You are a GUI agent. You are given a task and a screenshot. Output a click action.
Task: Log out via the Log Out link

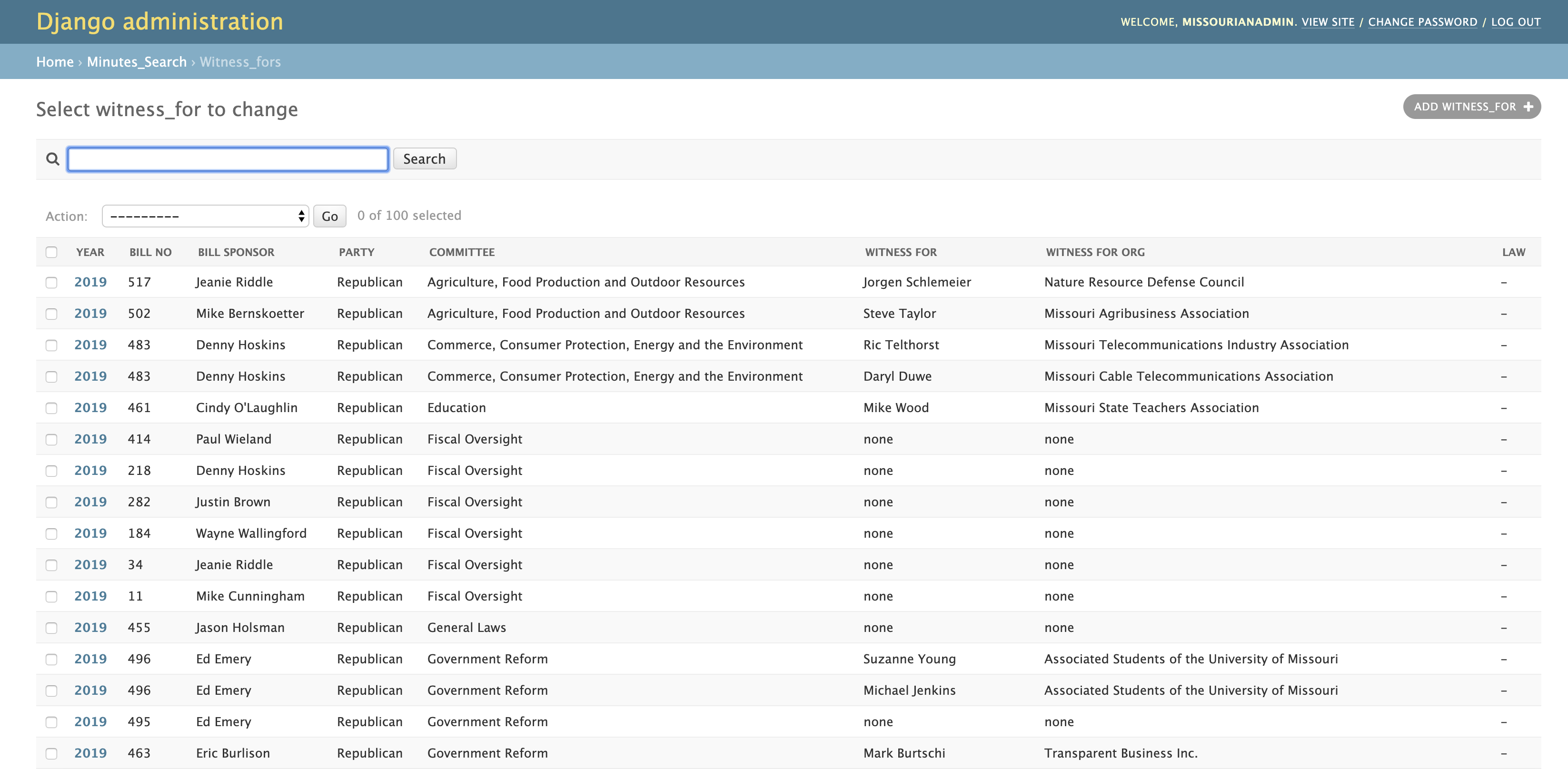(1515, 22)
